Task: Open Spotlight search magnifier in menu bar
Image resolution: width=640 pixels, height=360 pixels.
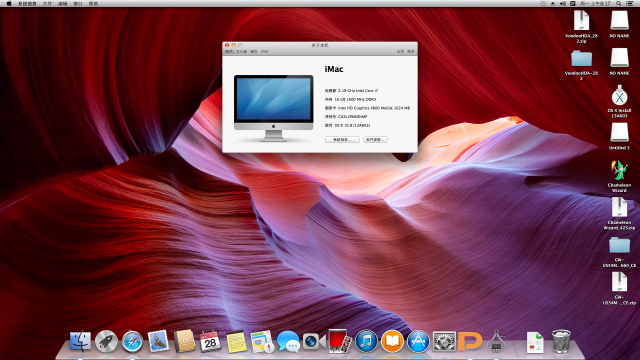Action: [619, 3]
